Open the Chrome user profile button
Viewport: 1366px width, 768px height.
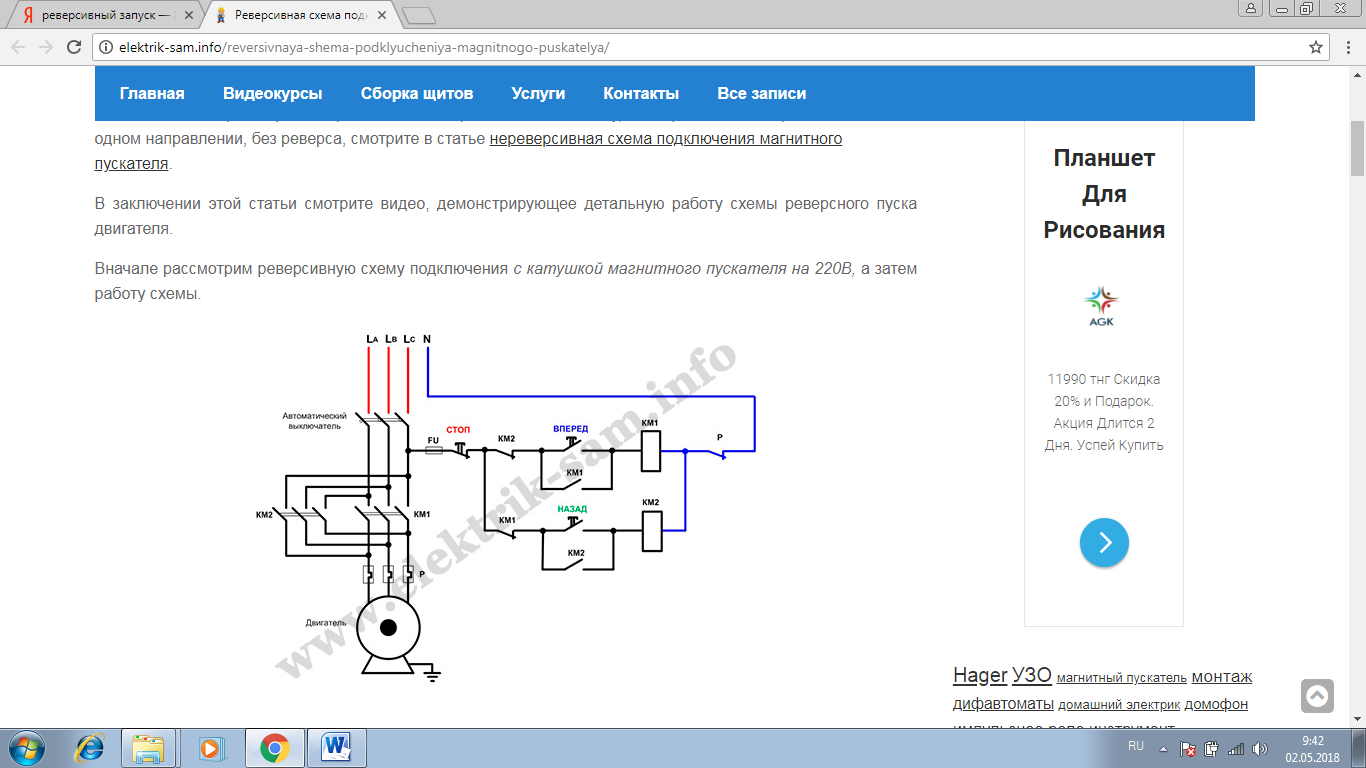[x=1250, y=8]
